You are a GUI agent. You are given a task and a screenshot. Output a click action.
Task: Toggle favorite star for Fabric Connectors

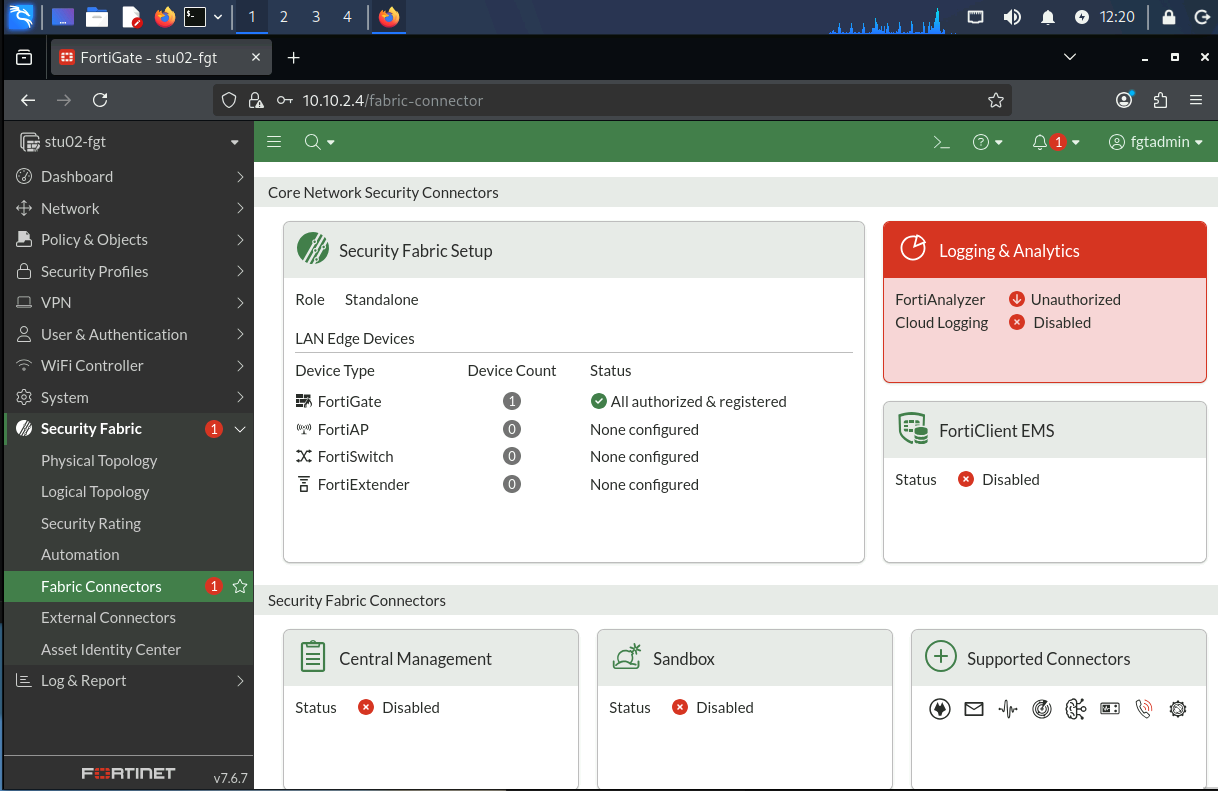[240, 586]
